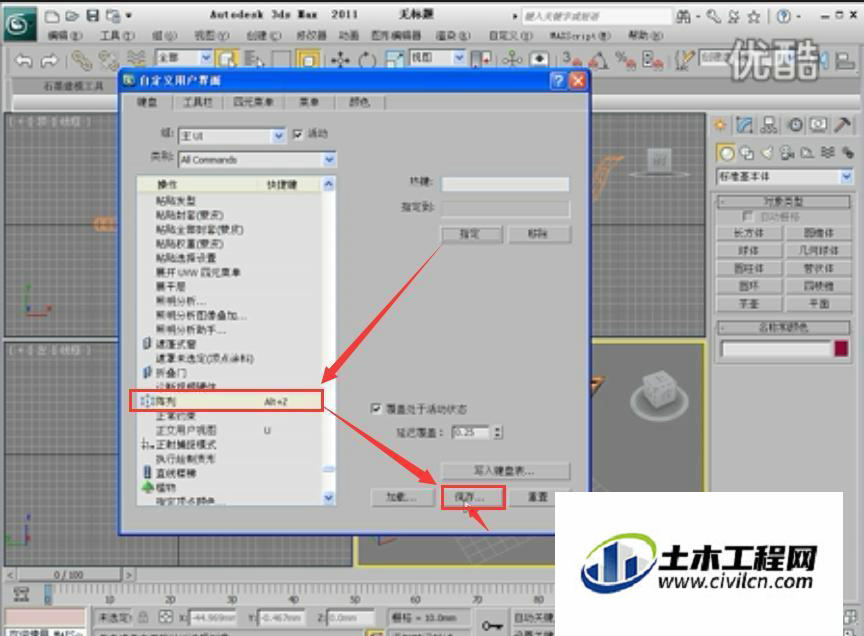864x636 pixels.
Task: Open the 组 dropdown showing 主 UI
Action: click(x=232, y=136)
